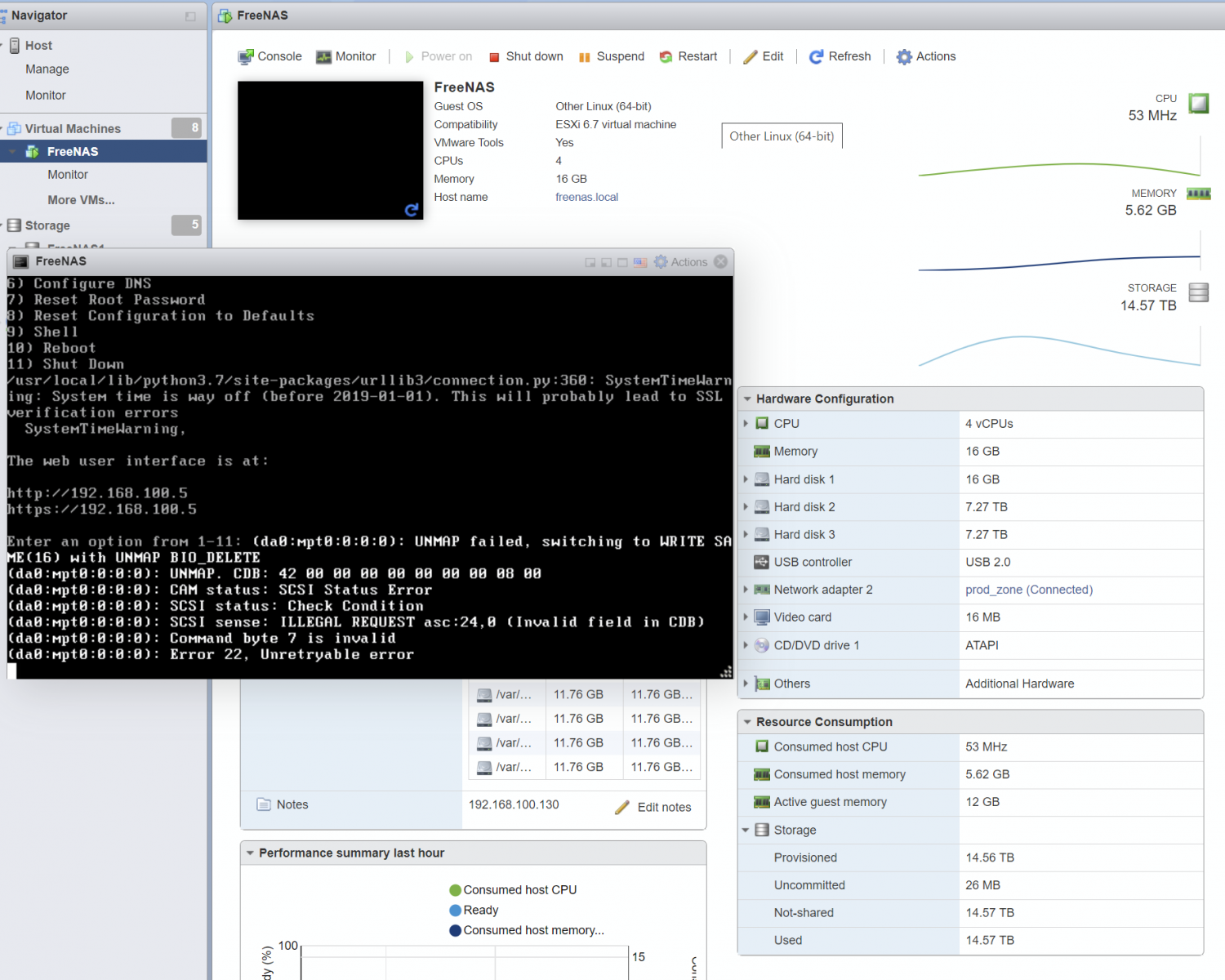Select smallest console window size icon
The width and height of the screenshot is (1225, 980).
pos(590,262)
